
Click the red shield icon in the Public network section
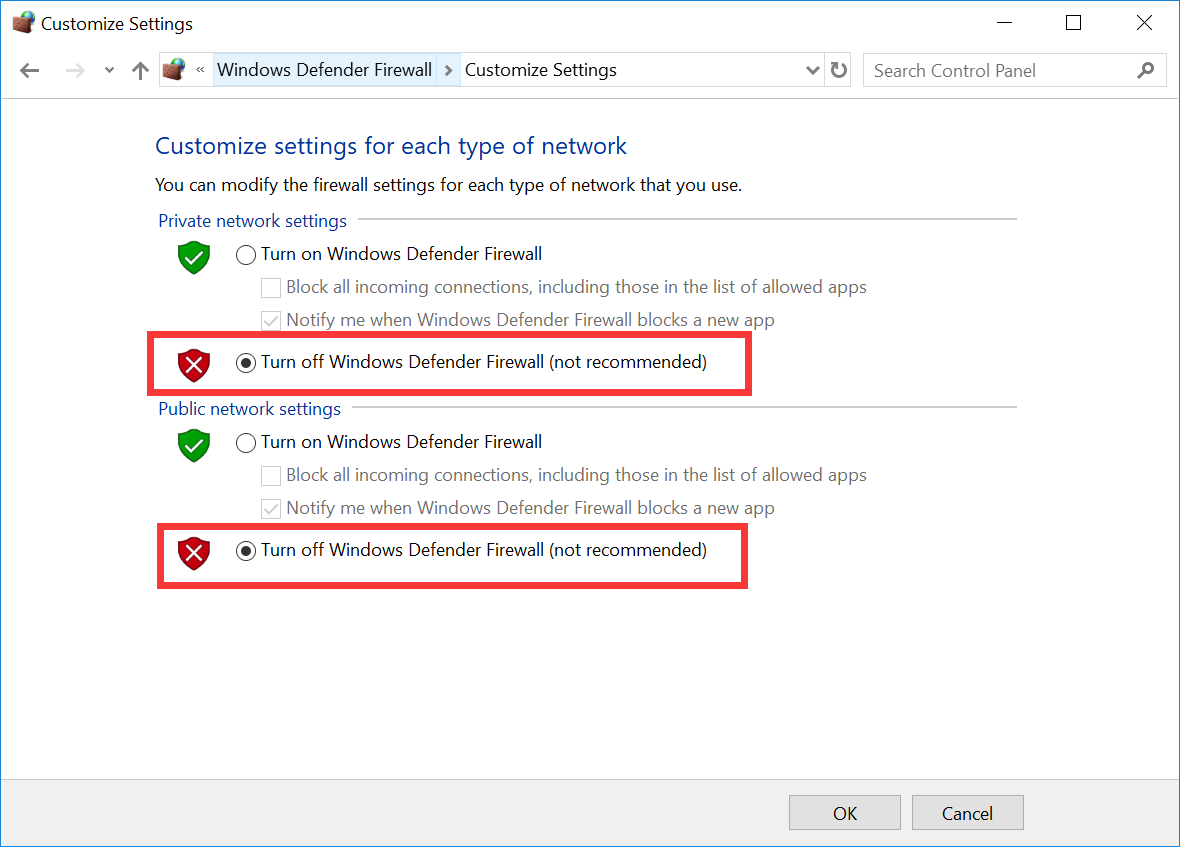pos(193,553)
